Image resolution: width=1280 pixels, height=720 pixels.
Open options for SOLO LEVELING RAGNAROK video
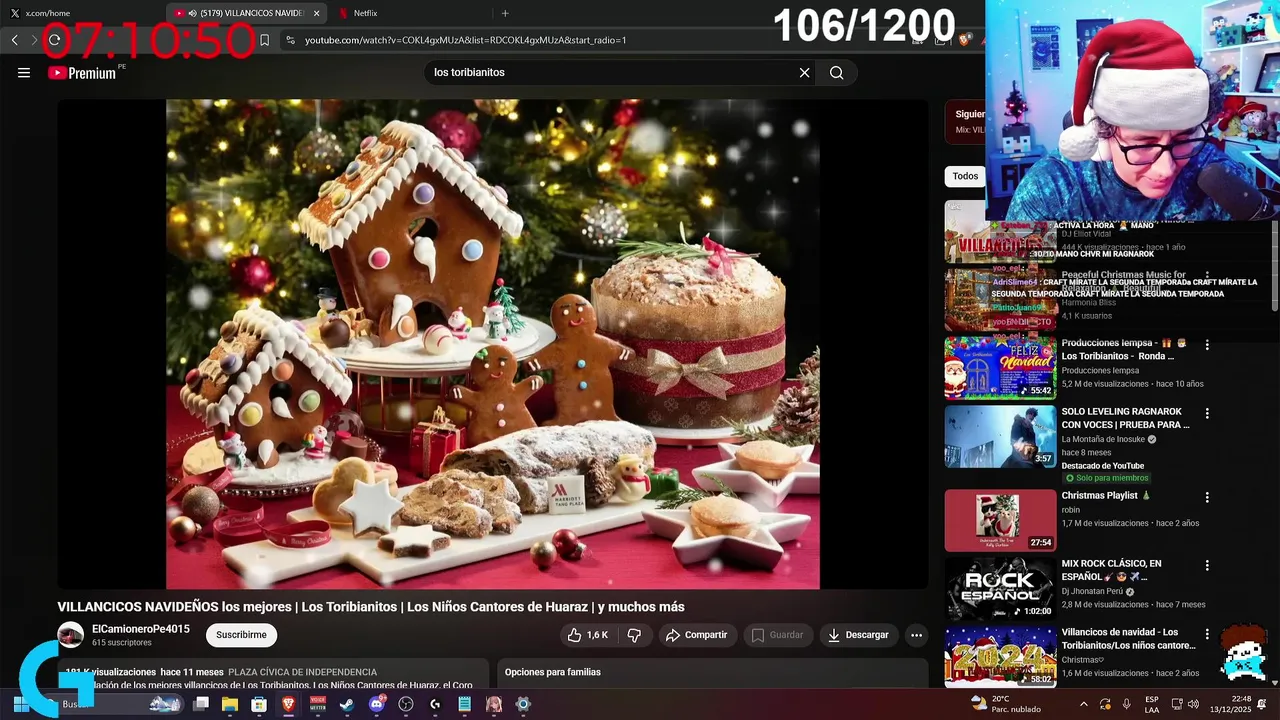tap(1207, 413)
